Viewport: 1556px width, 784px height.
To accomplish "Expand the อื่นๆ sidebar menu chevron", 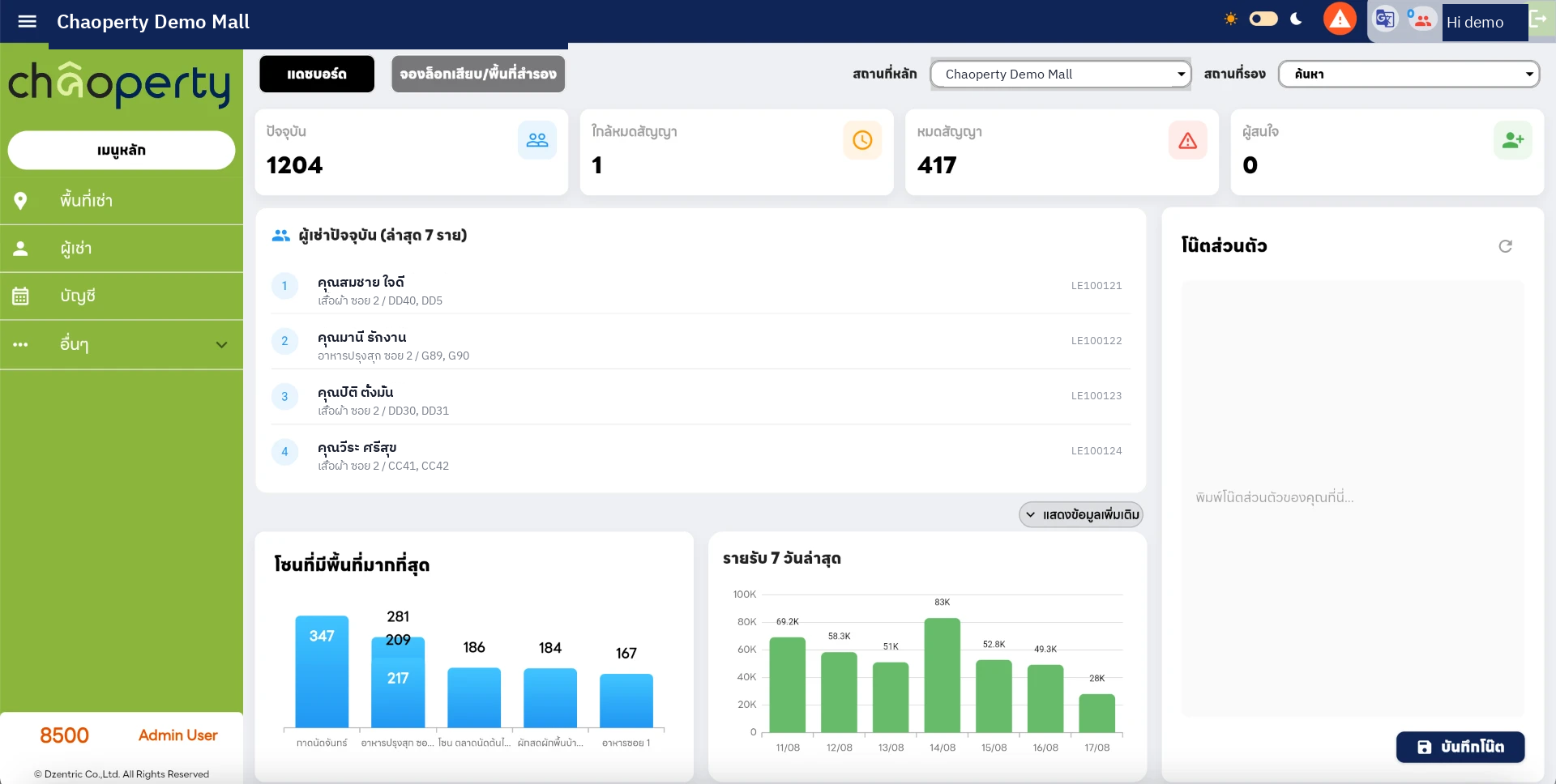I will [221, 344].
